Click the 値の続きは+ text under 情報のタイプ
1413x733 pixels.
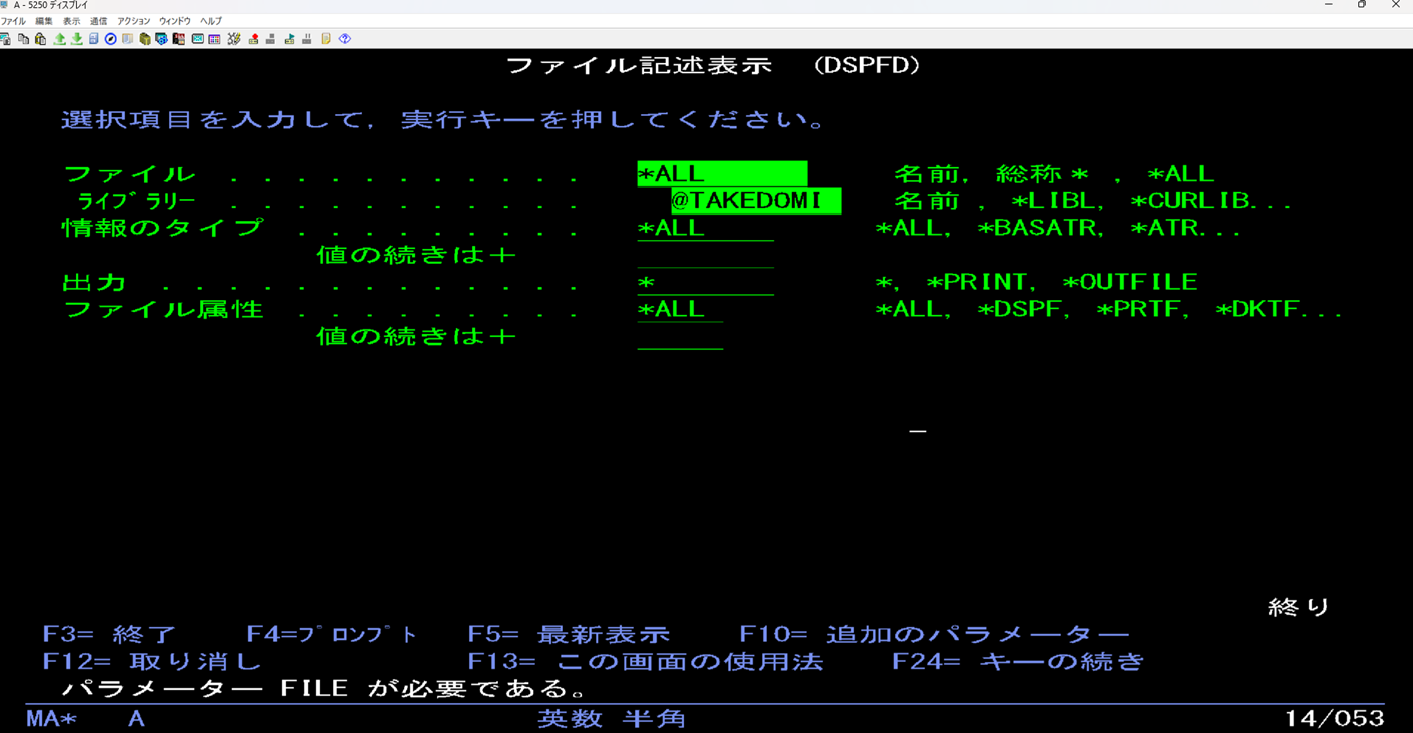coord(416,255)
